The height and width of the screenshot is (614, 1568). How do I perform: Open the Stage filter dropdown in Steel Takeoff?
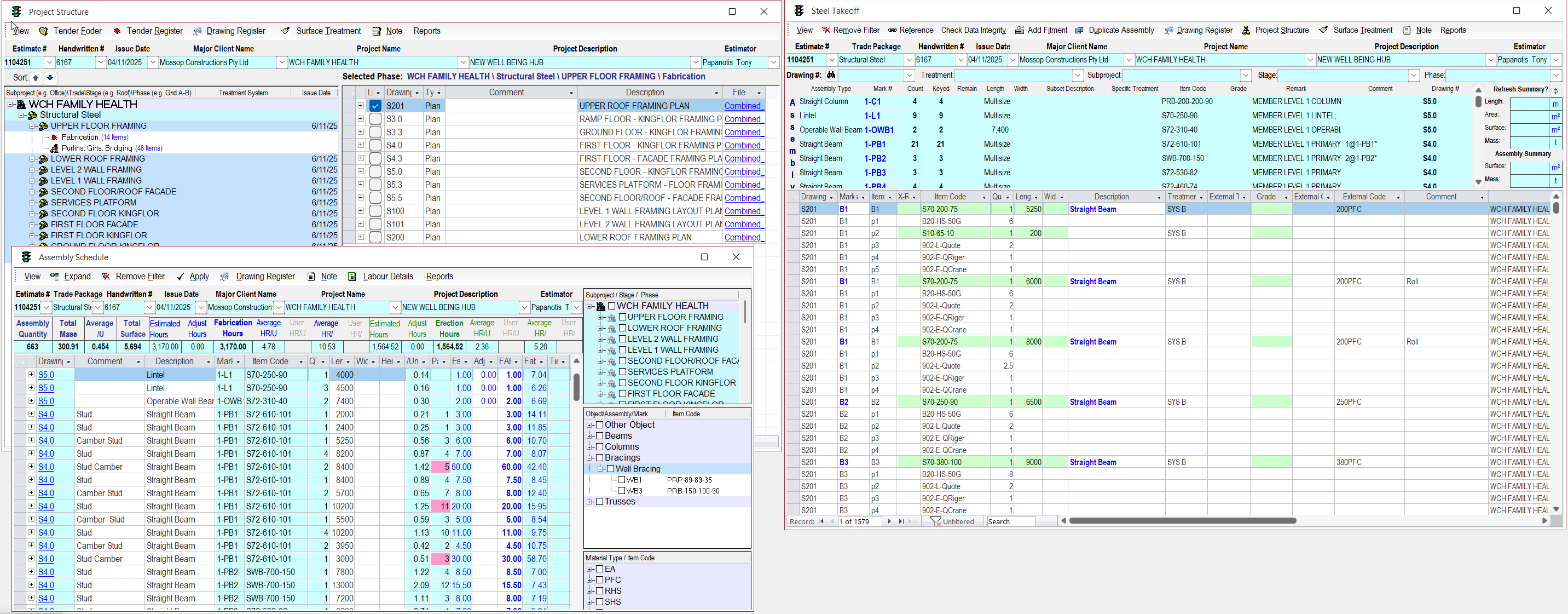1414,75
